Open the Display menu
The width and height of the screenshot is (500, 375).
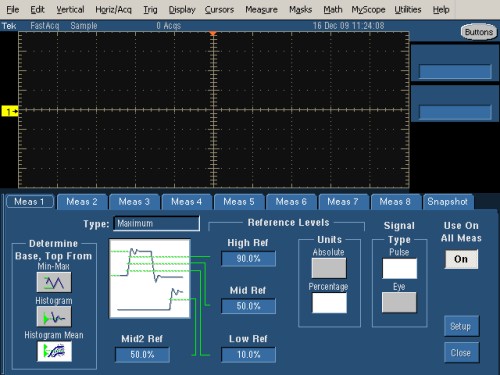click(182, 10)
